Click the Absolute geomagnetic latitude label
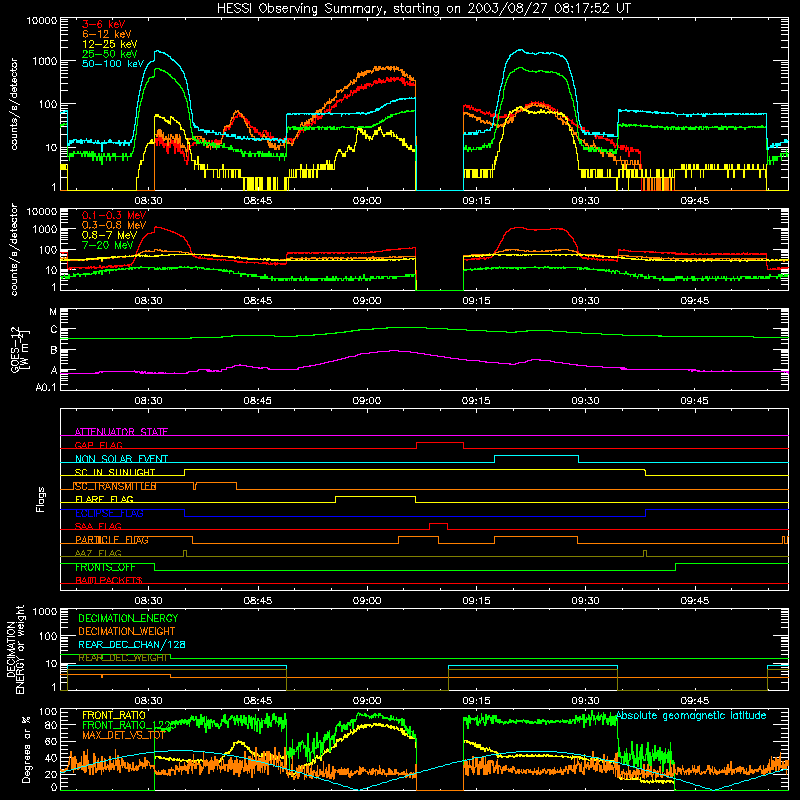This screenshot has height=800, width=800. click(691, 715)
